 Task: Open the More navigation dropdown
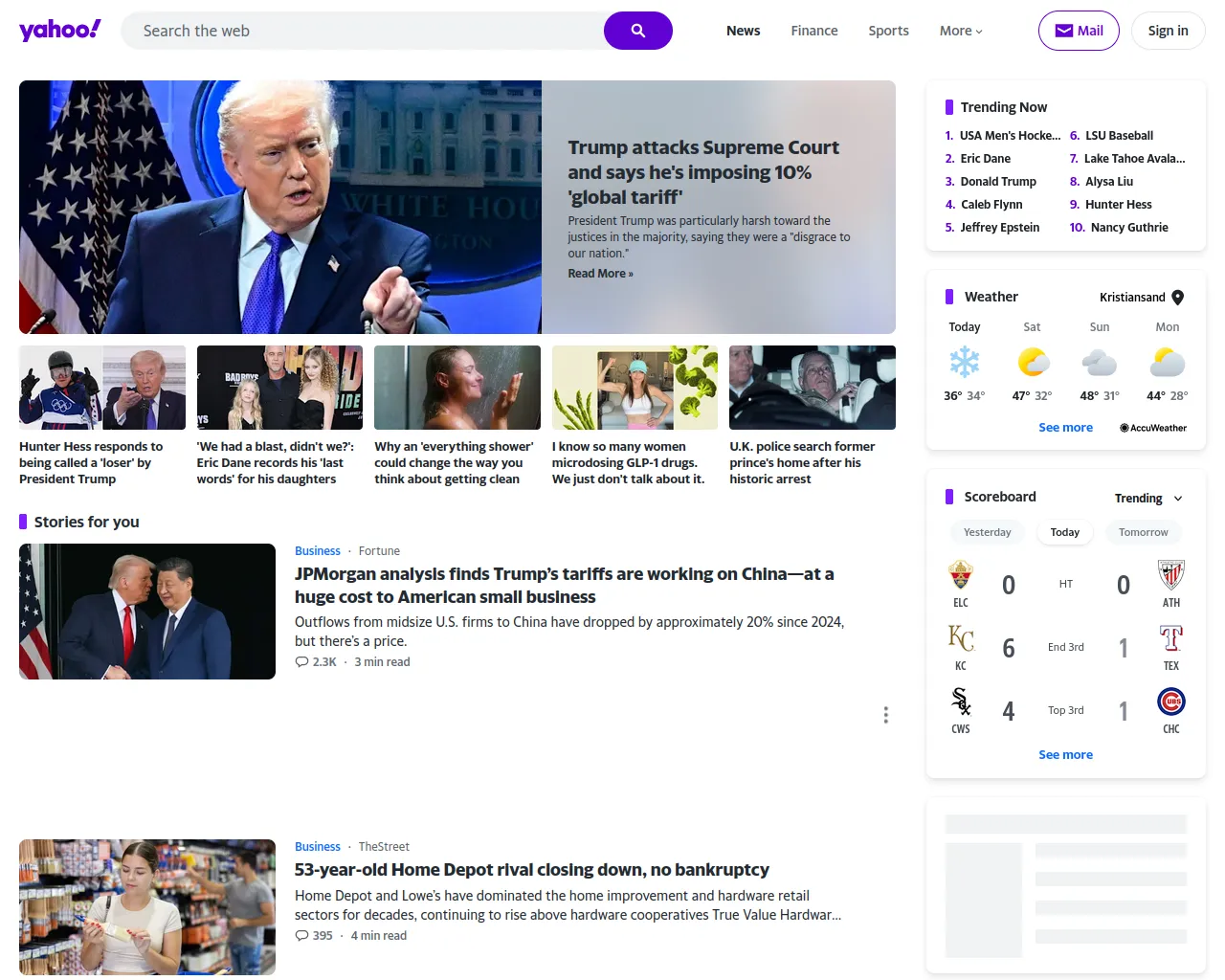pyautogui.click(x=960, y=30)
